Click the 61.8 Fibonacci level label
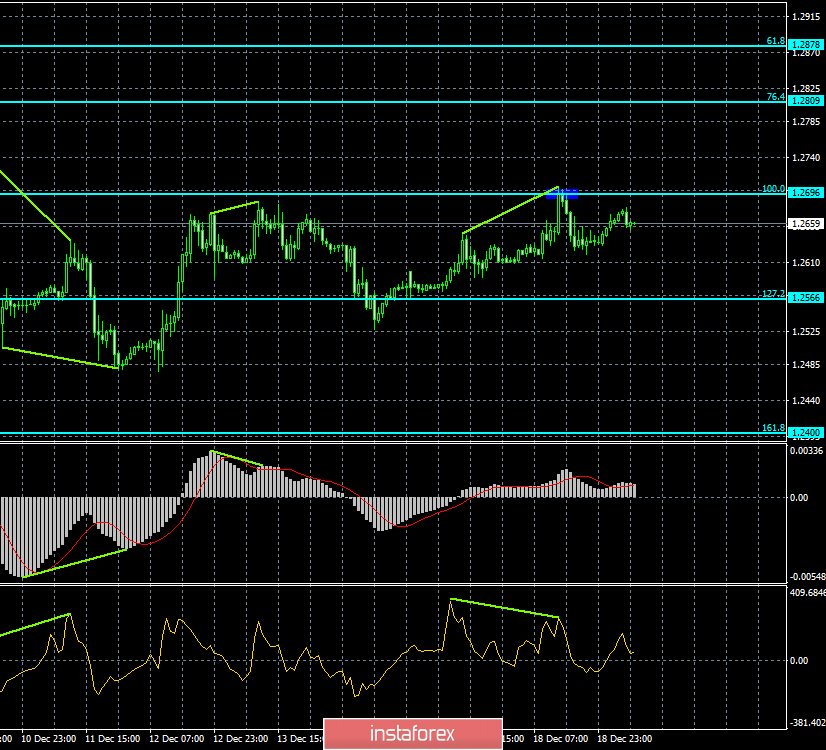 (775, 41)
